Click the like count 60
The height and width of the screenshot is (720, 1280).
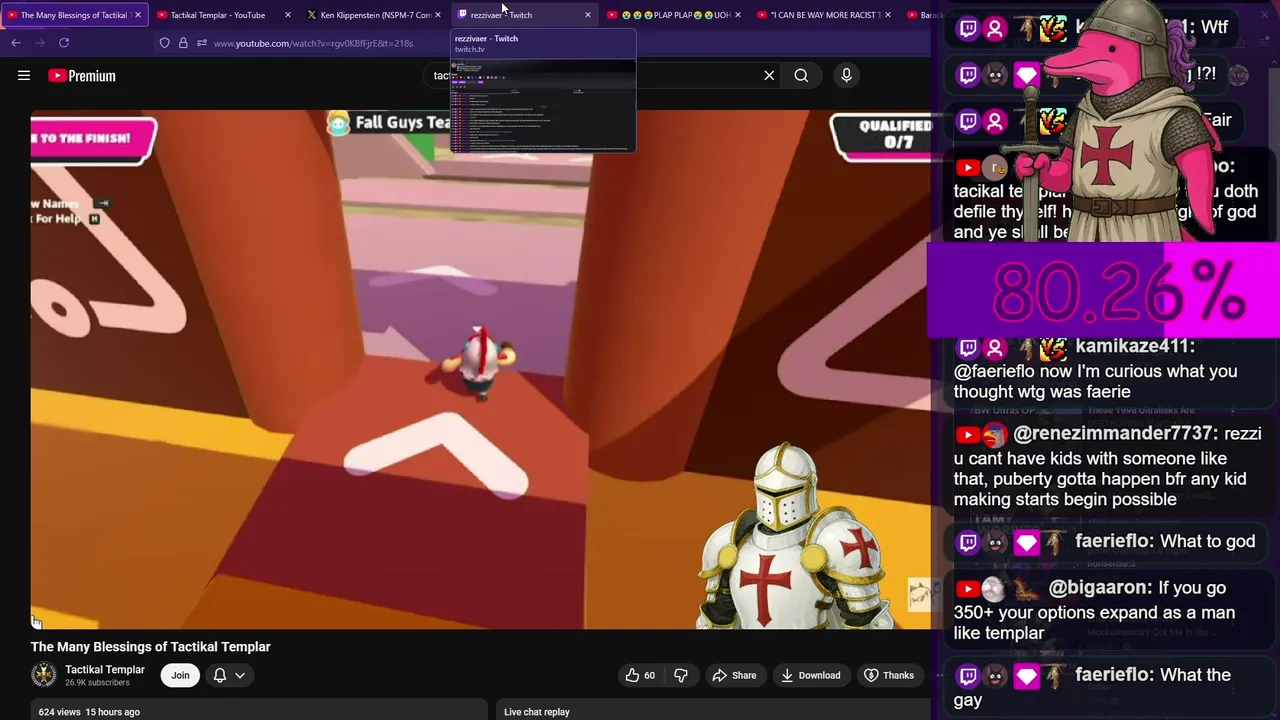click(x=649, y=676)
